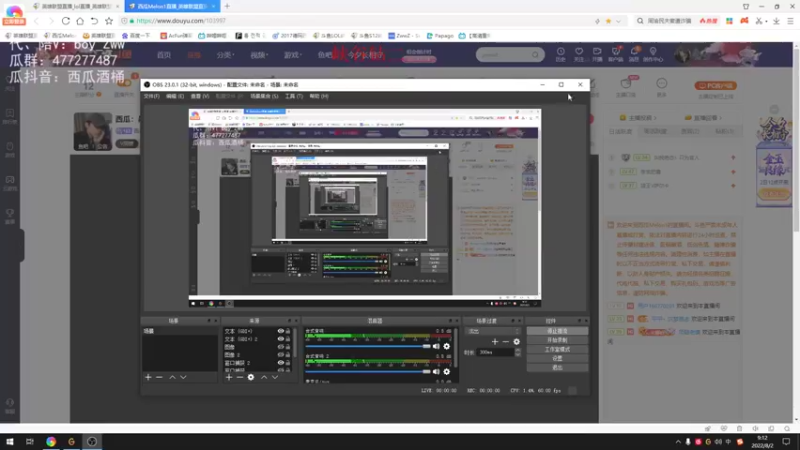Go to Douyu 首页 navigation link
This screenshot has width=800, height=450.
(x=164, y=55)
